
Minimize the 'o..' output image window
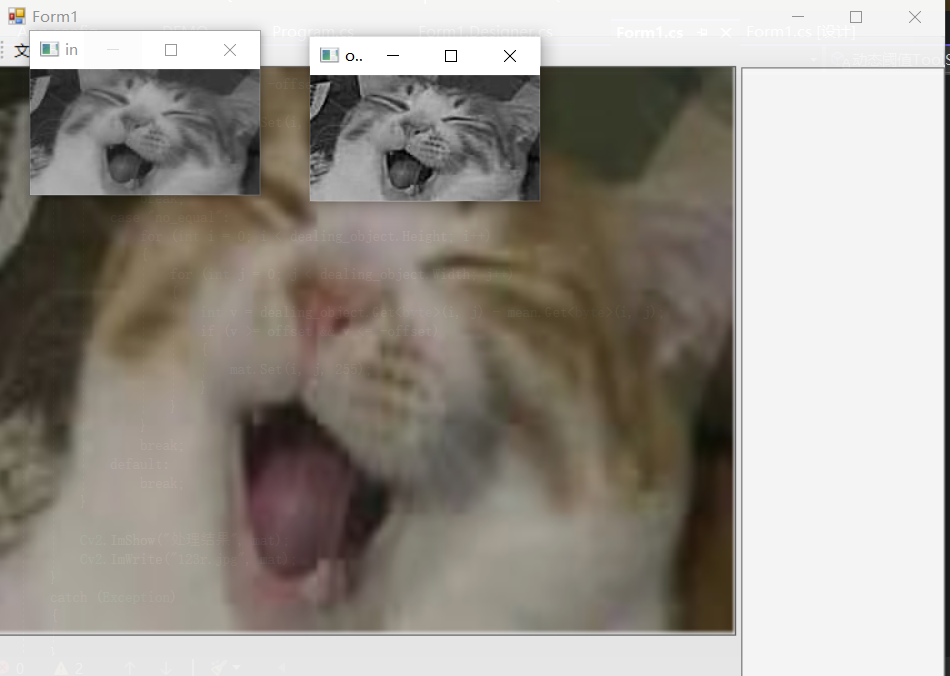pos(393,56)
